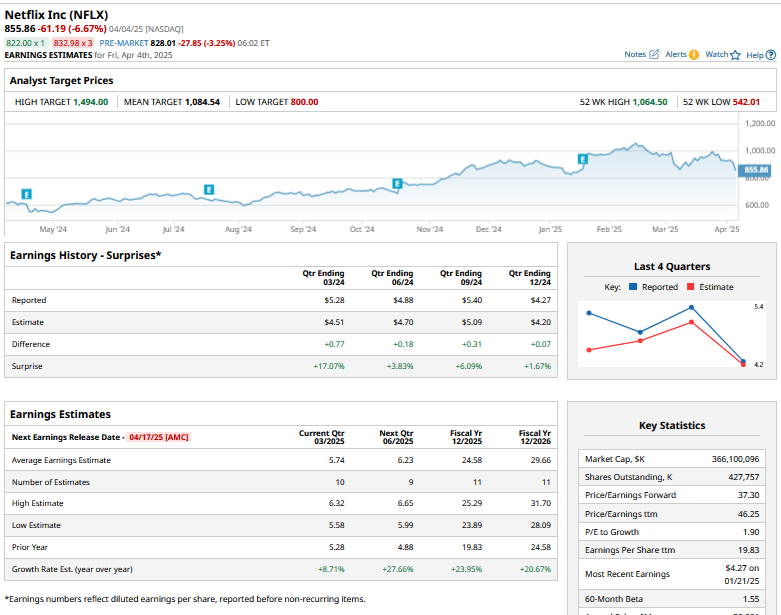Select the Mean Target 1,084.54 value
781x615 pixels.
[202, 102]
